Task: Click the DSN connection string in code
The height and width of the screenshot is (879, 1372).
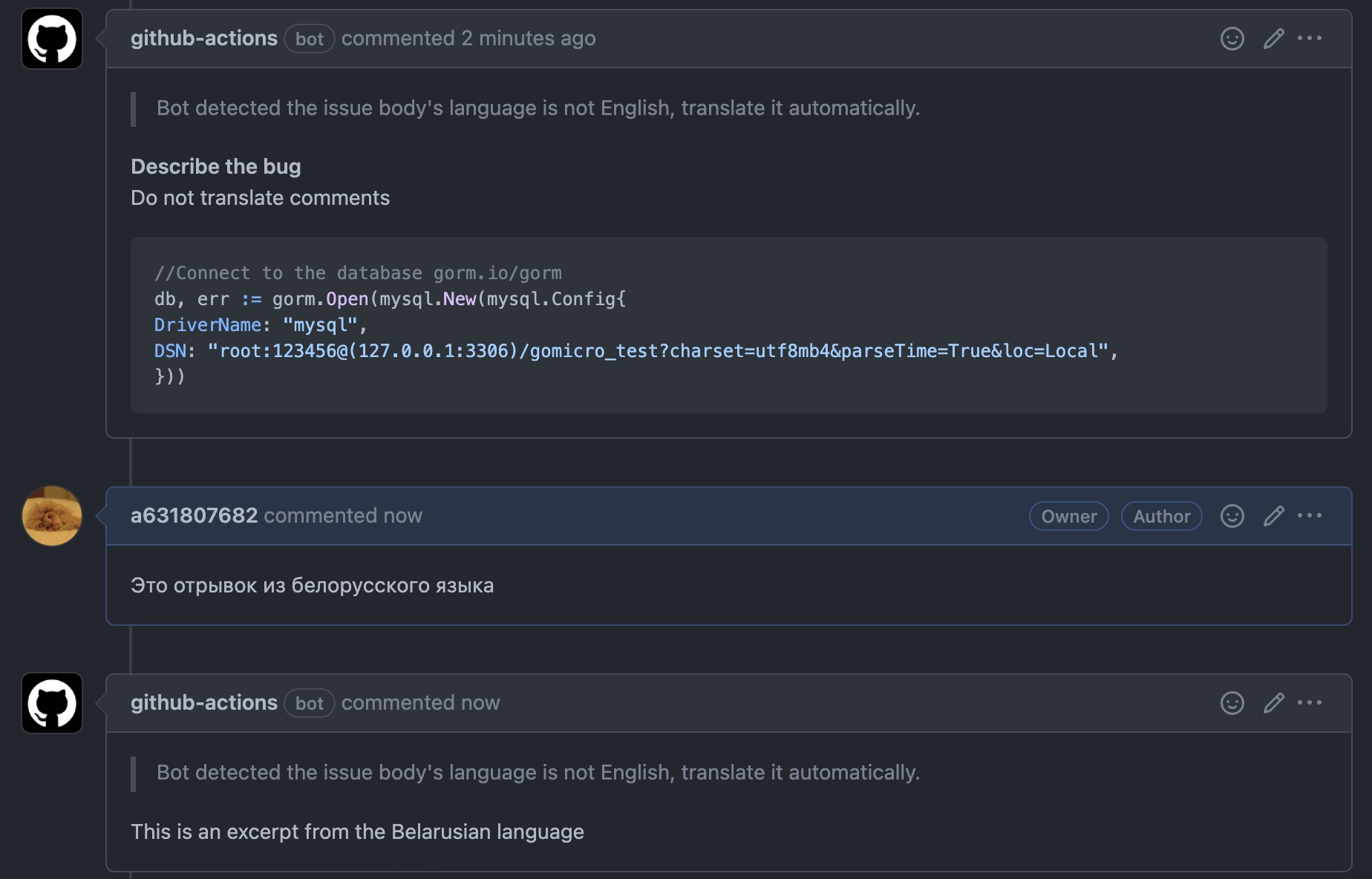Action: point(658,351)
